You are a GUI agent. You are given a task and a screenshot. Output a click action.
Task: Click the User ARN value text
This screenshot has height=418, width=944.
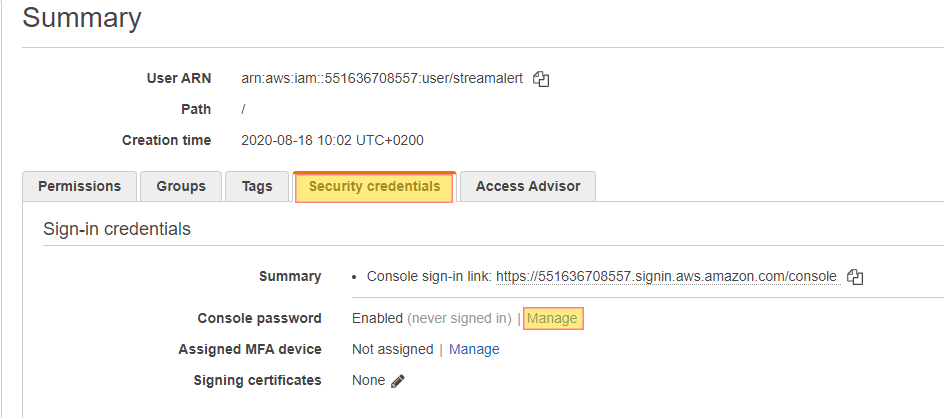pos(382,78)
